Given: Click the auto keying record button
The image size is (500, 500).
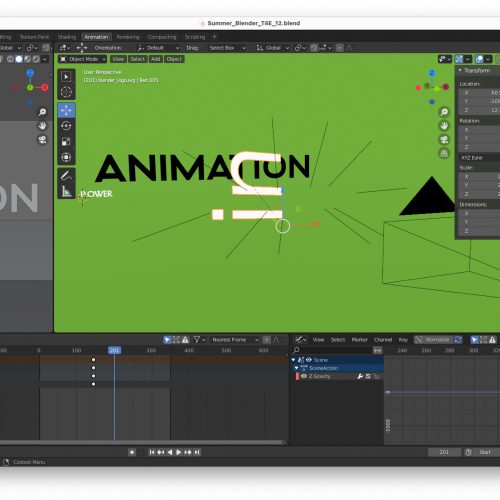Looking at the screenshot, I should coord(132,452).
